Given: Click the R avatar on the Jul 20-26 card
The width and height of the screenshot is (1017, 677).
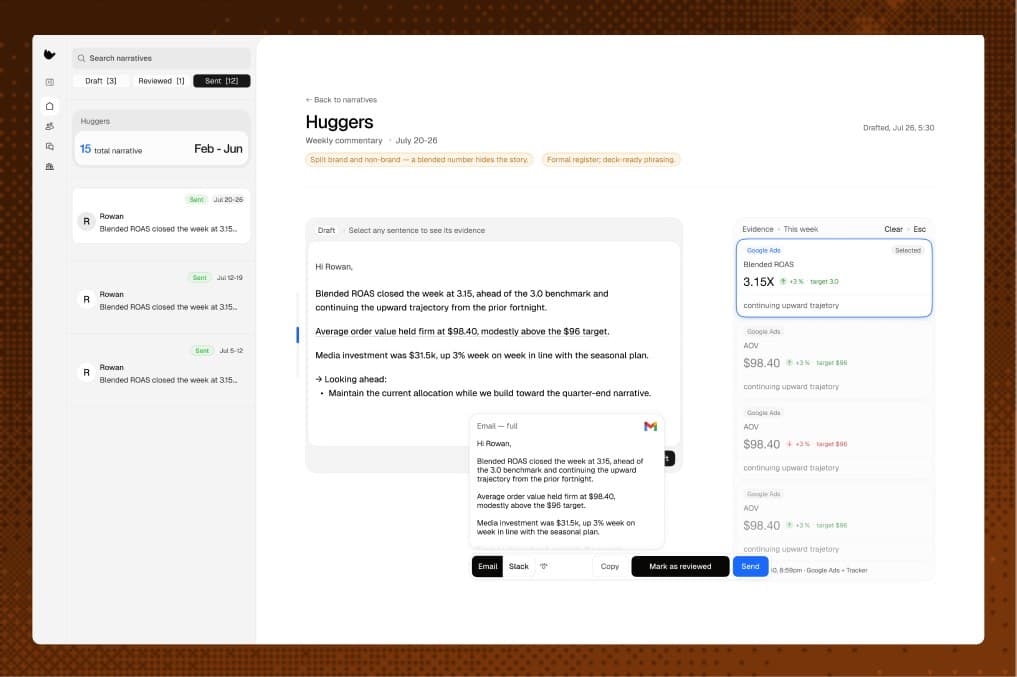Looking at the screenshot, I should point(86,222).
